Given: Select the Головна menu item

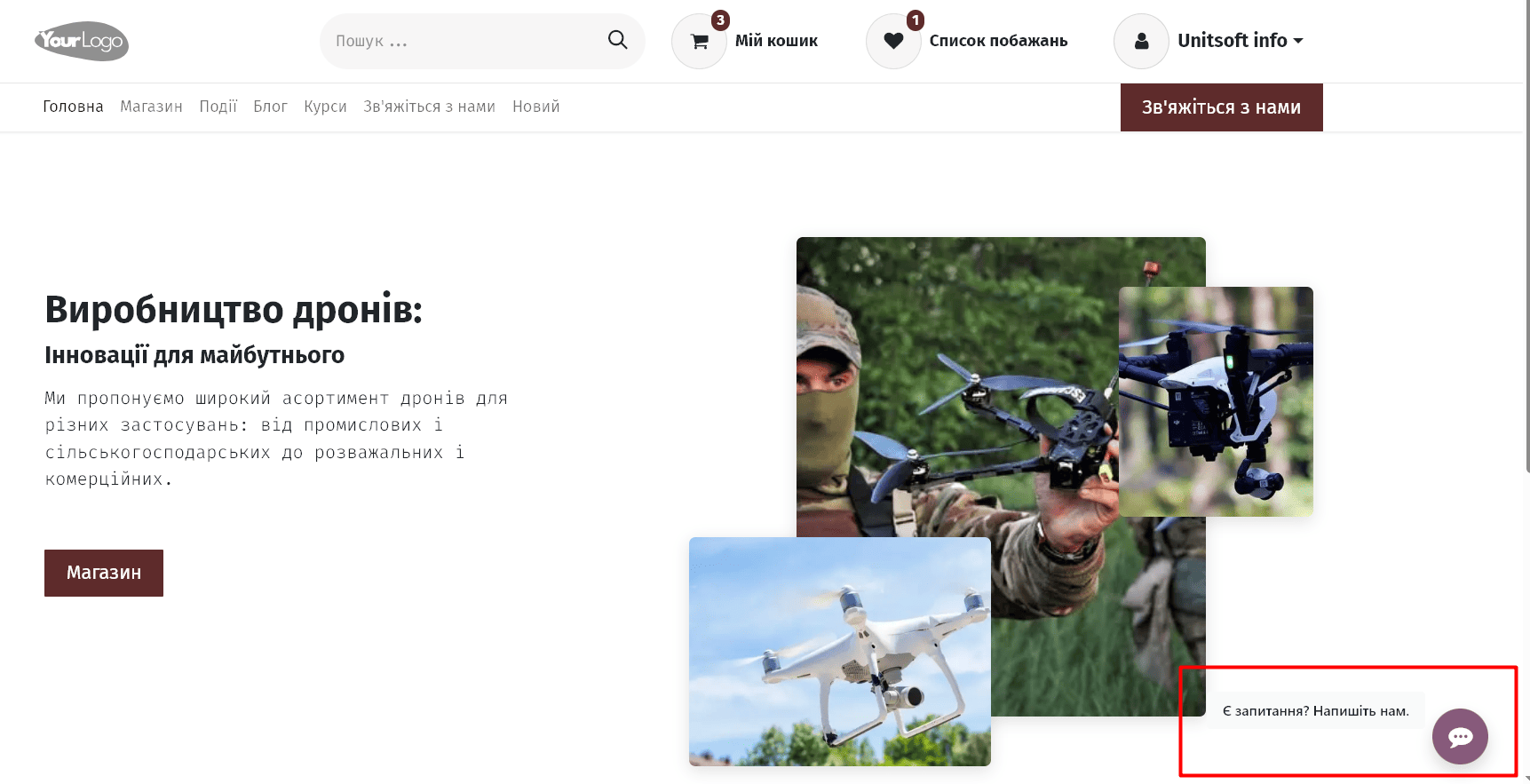Looking at the screenshot, I should (73, 107).
